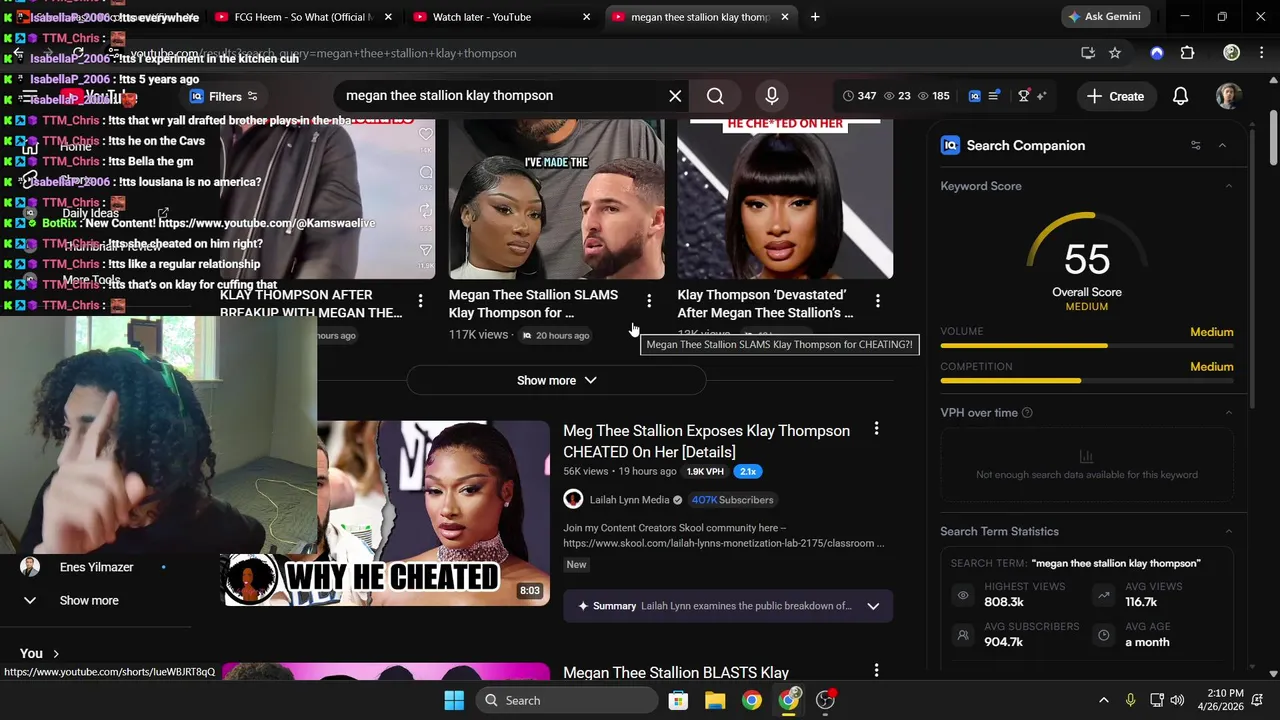Open Meg Thee Stallion Exposes Klay Thompson title
The width and height of the screenshot is (1280, 720).
[706, 441]
